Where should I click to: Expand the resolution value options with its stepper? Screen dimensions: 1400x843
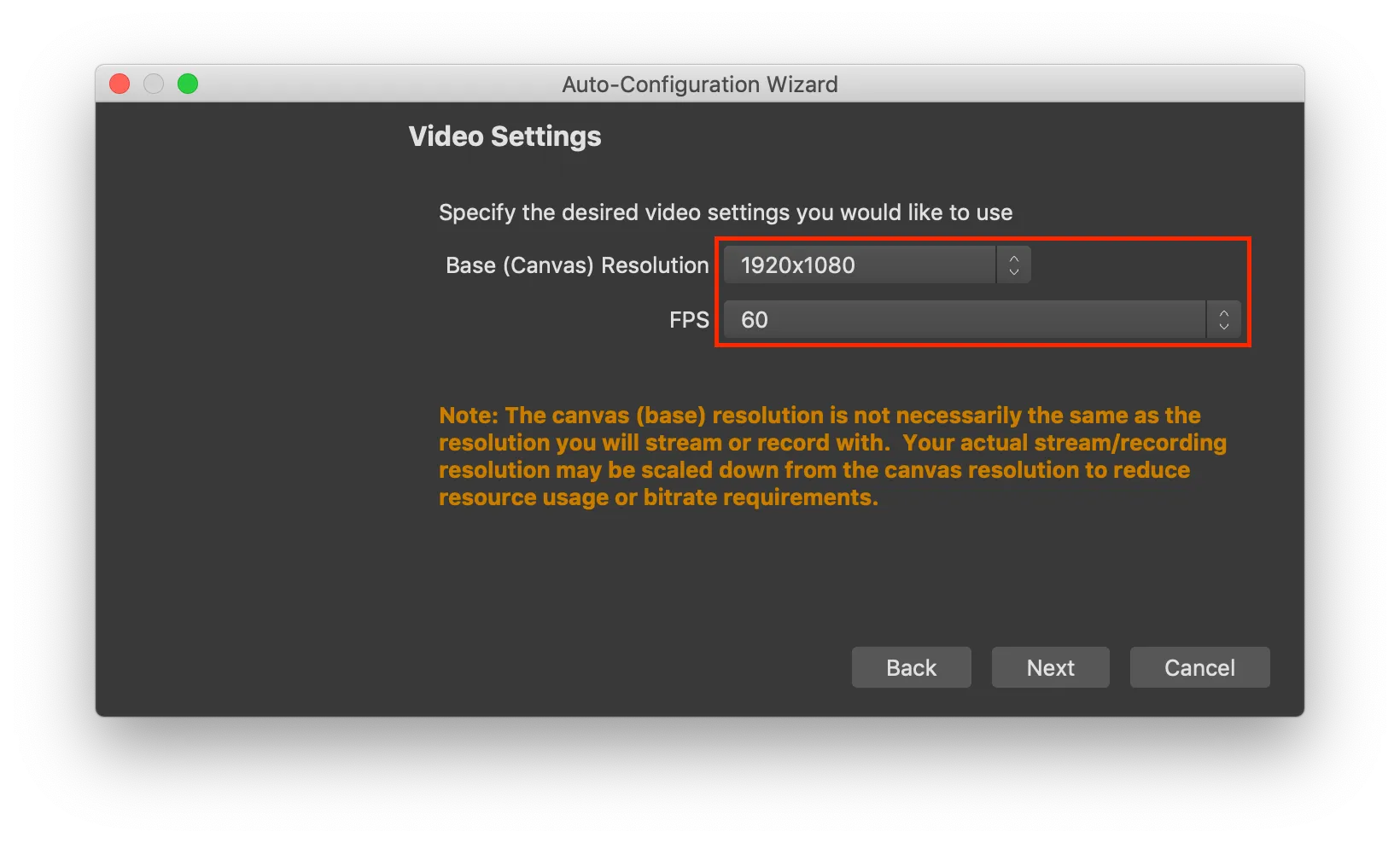[1012, 265]
